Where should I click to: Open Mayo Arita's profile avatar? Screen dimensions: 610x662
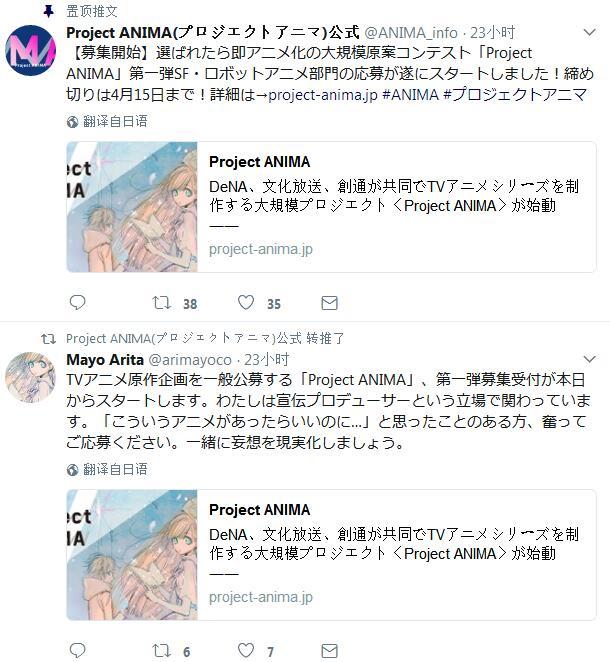[30, 377]
